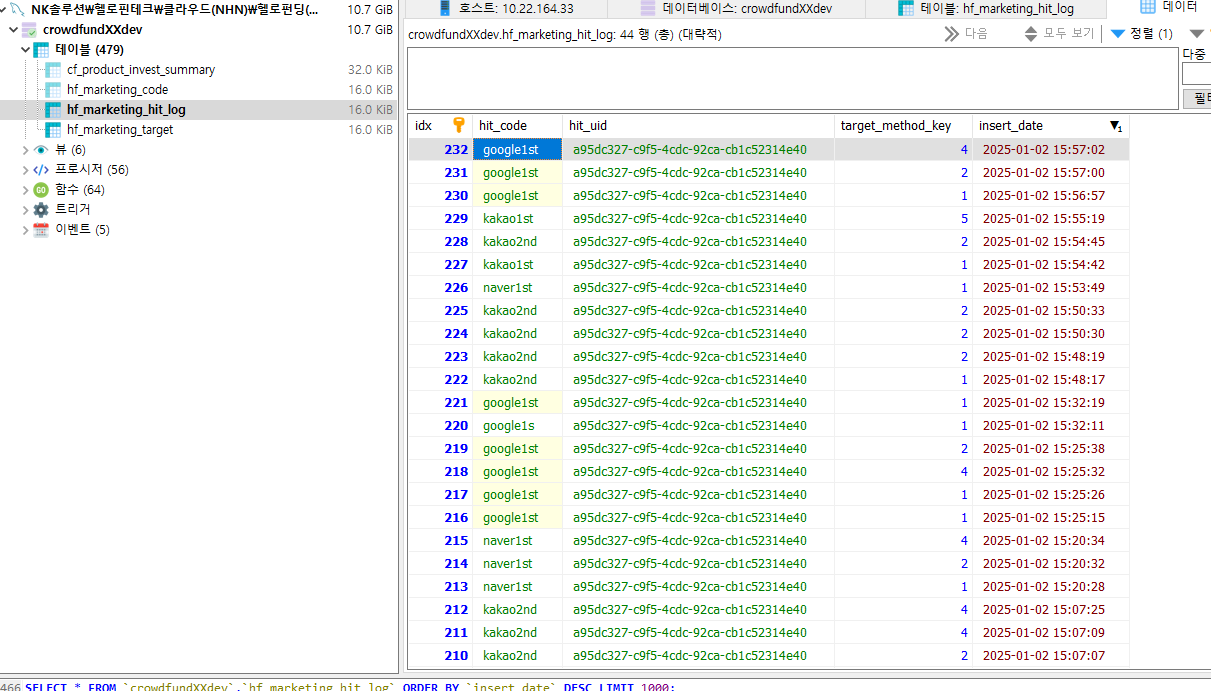Select naver1st cell in row 215
Image resolution: width=1211 pixels, height=691 pixels.
(x=517, y=541)
